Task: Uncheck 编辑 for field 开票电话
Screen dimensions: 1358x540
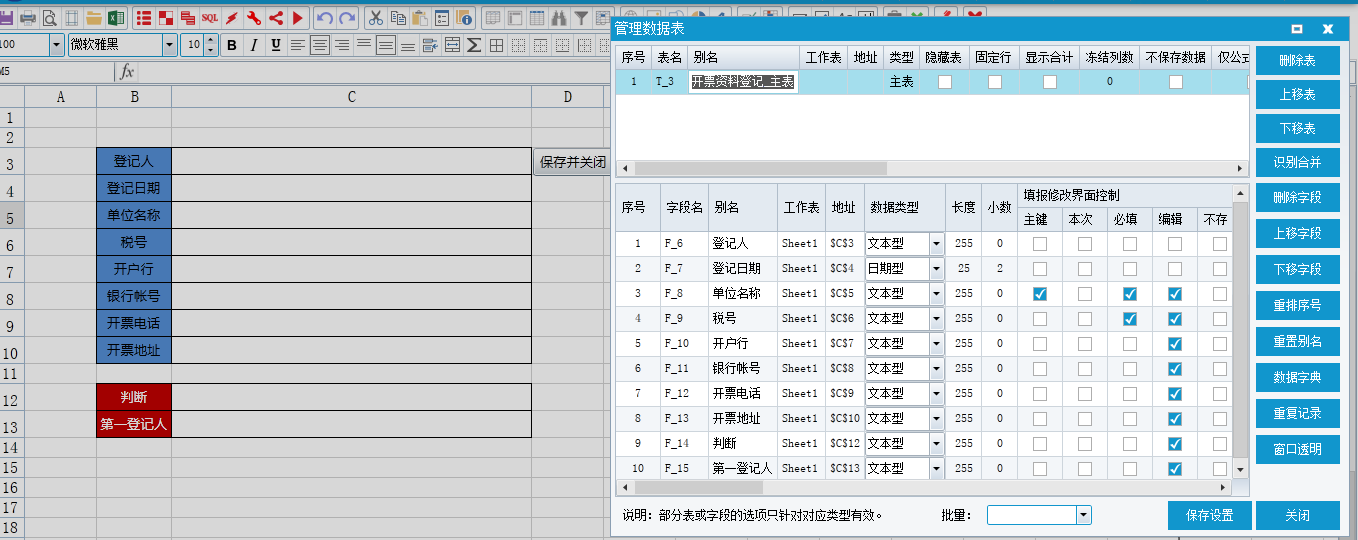Action: point(1175,394)
